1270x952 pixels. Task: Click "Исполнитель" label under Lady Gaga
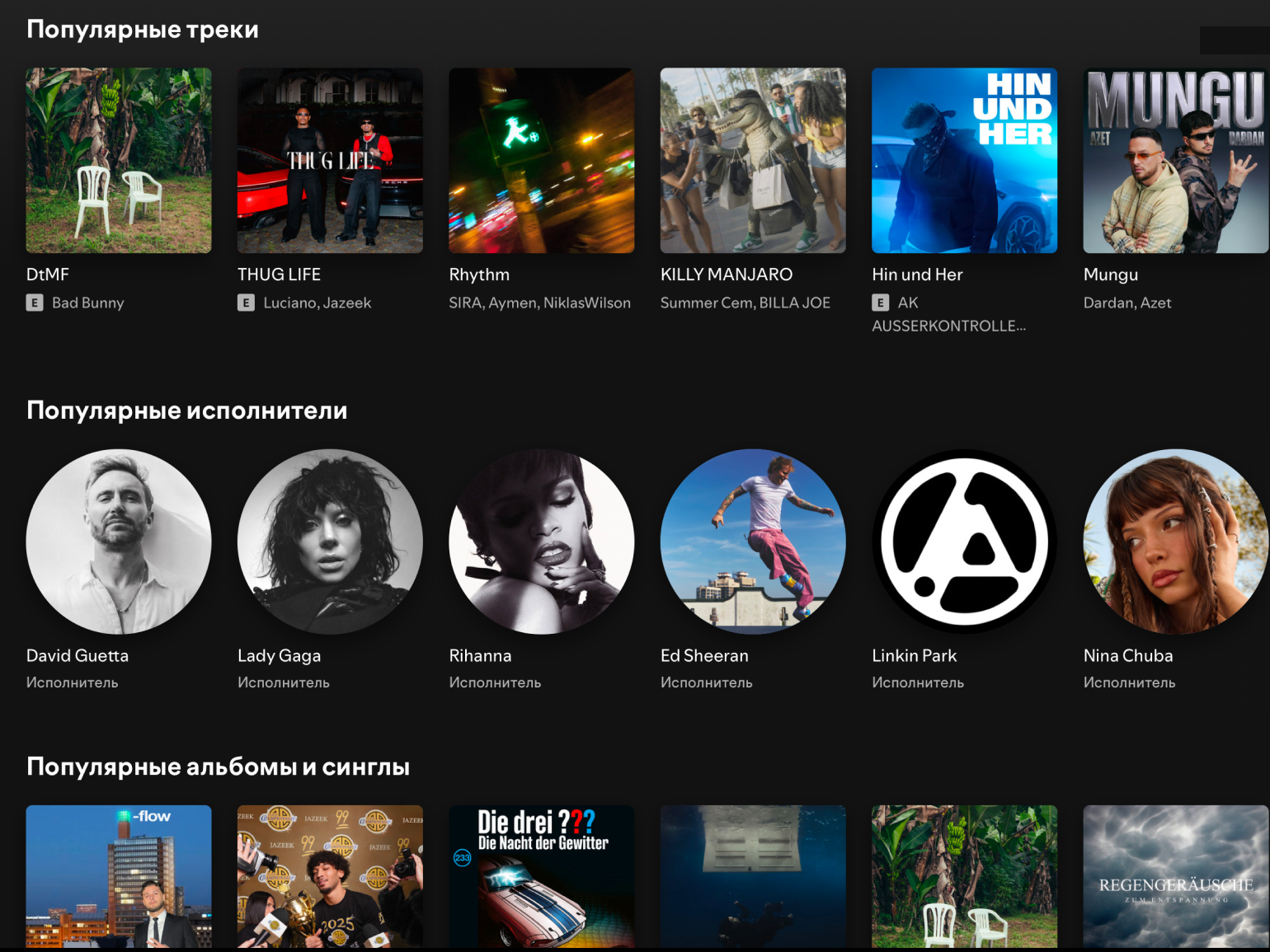click(x=284, y=682)
